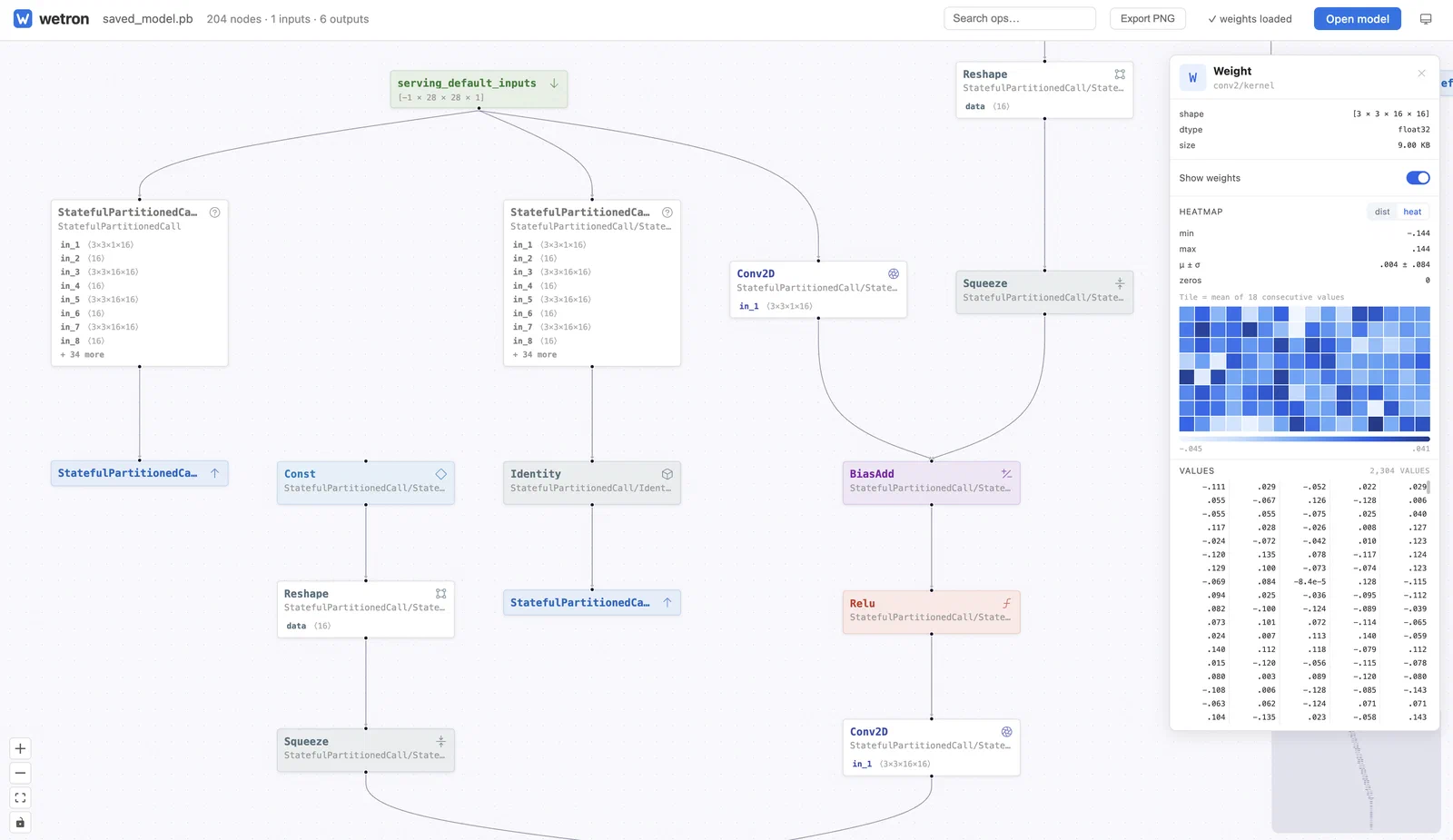Click the download arrow on serving_default_inputs node

(554, 83)
